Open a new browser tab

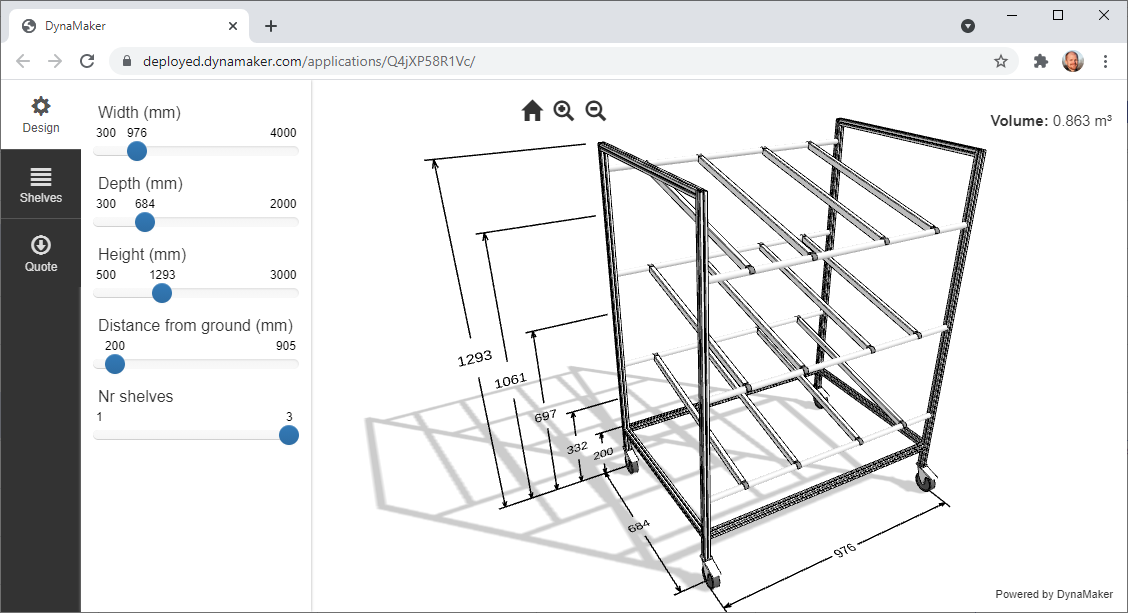270,26
